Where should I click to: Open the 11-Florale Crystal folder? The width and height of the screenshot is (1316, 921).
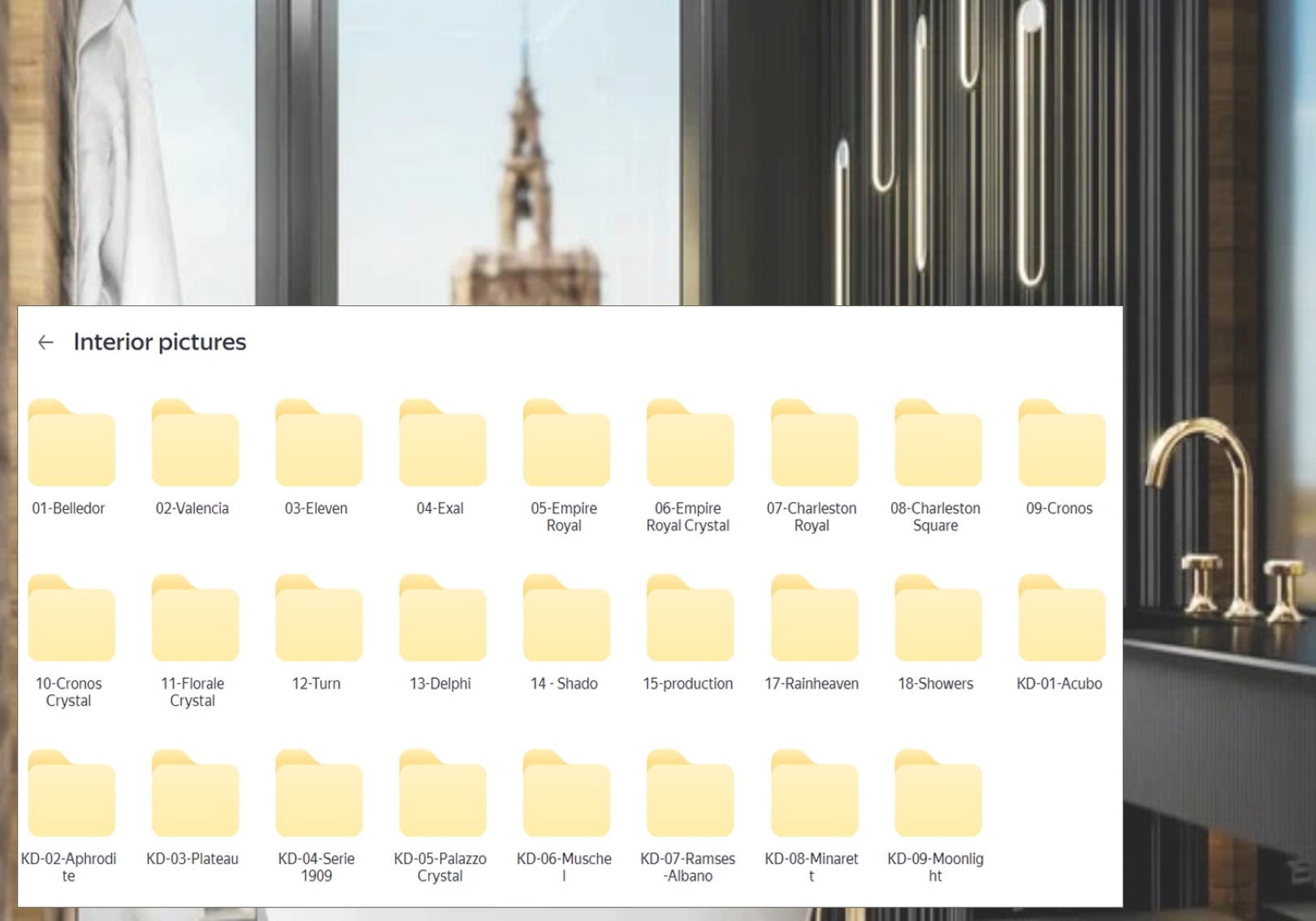(195, 620)
